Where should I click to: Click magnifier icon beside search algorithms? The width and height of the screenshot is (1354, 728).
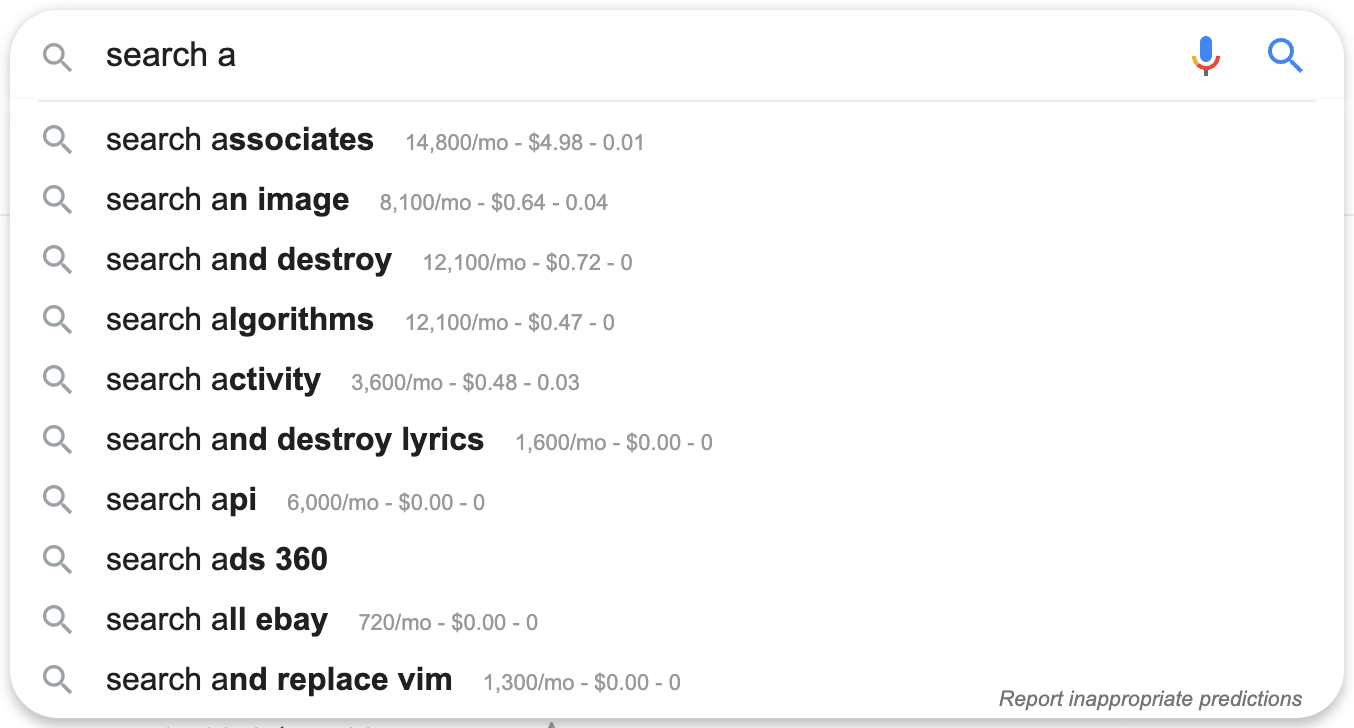pyautogui.click(x=58, y=320)
